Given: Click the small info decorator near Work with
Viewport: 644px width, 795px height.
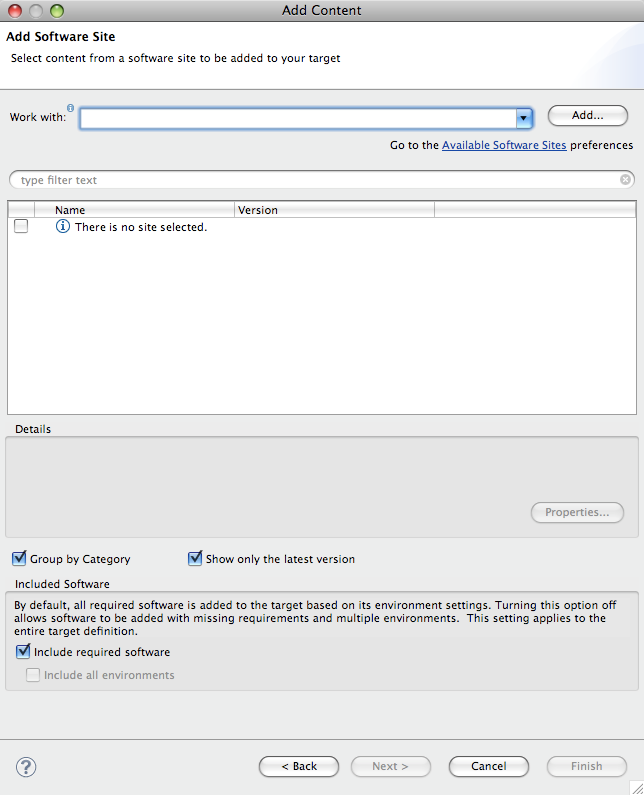Looking at the screenshot, I should coord(71,108).
